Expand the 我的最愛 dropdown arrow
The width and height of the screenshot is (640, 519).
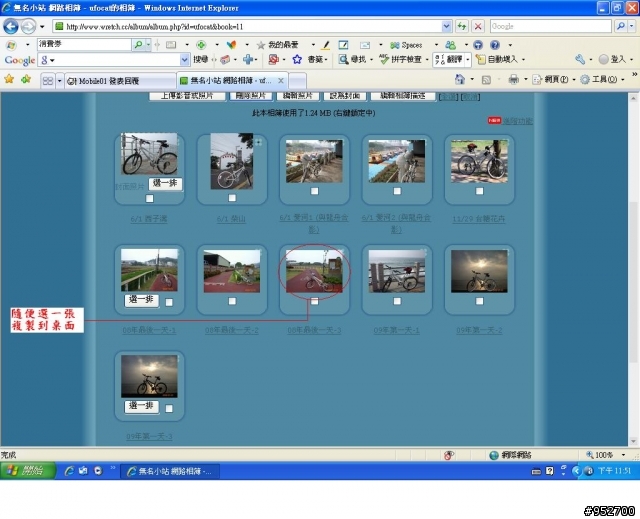pyautogui.click(x=313, y=45)
